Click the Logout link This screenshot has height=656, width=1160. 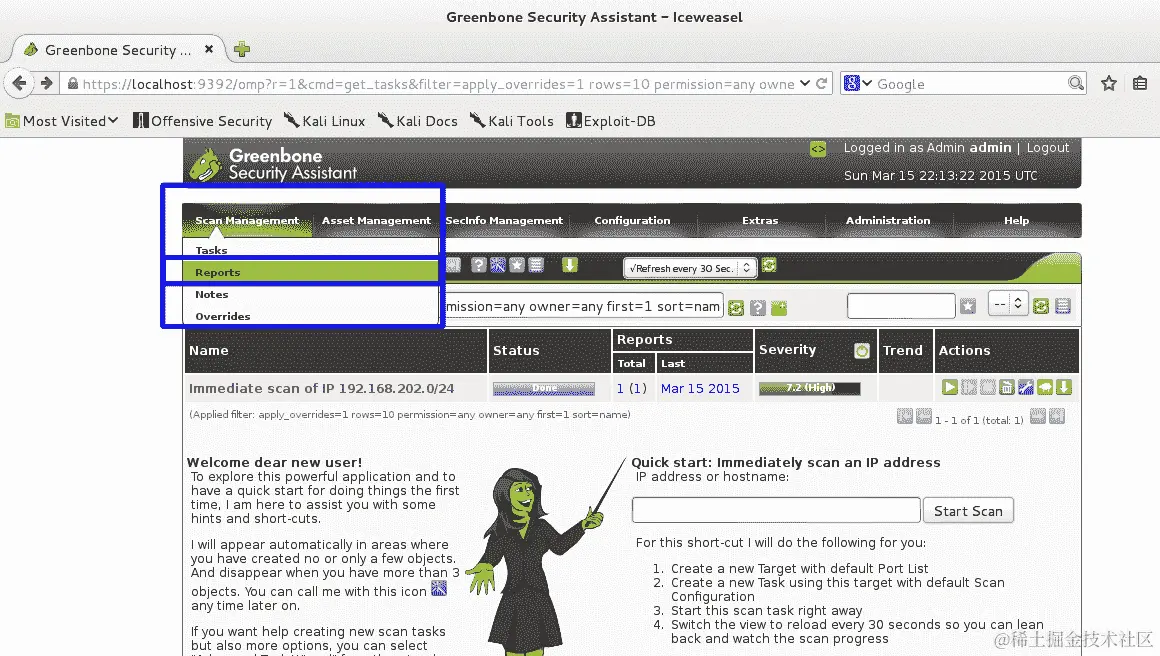pyautogui.click(x=1048, y=147)
